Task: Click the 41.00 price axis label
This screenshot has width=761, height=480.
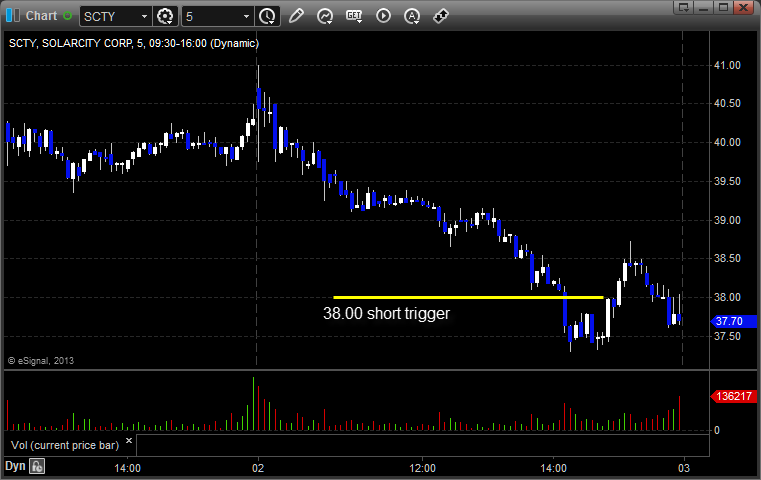Action: click(727, 65)
